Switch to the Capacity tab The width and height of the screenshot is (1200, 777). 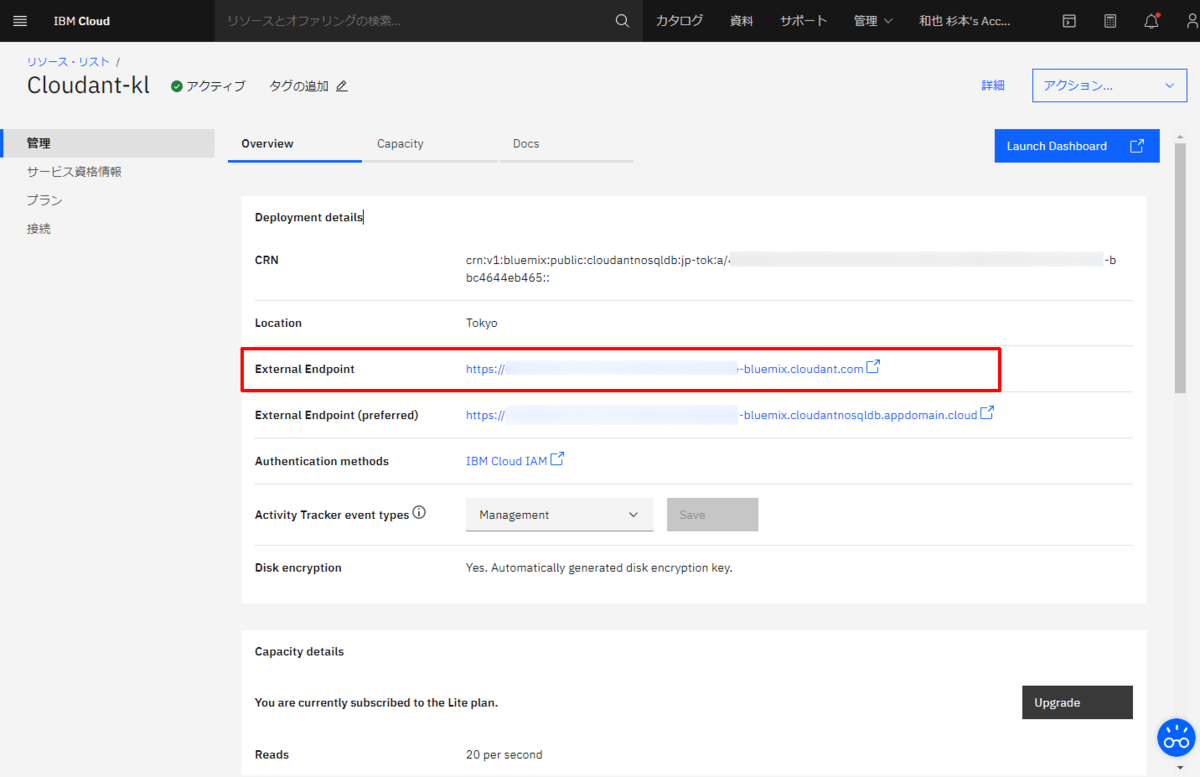400,143
